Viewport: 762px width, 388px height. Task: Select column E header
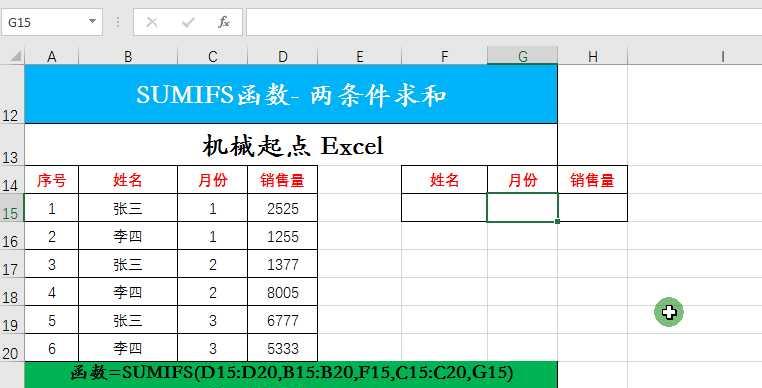pos(360,56)
